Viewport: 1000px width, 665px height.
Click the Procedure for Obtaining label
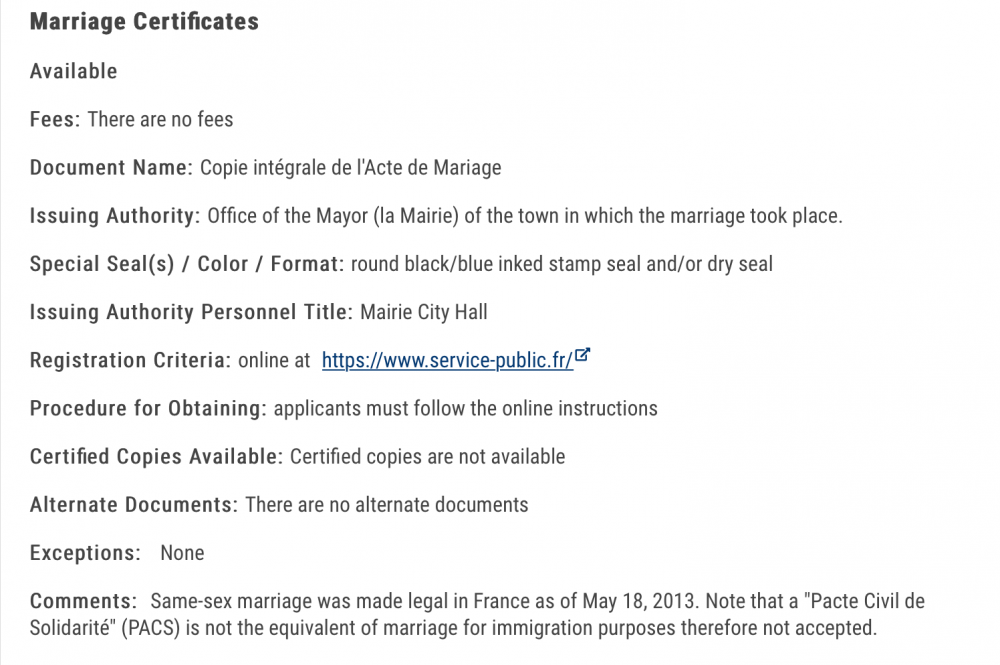[x=148, y=408]
